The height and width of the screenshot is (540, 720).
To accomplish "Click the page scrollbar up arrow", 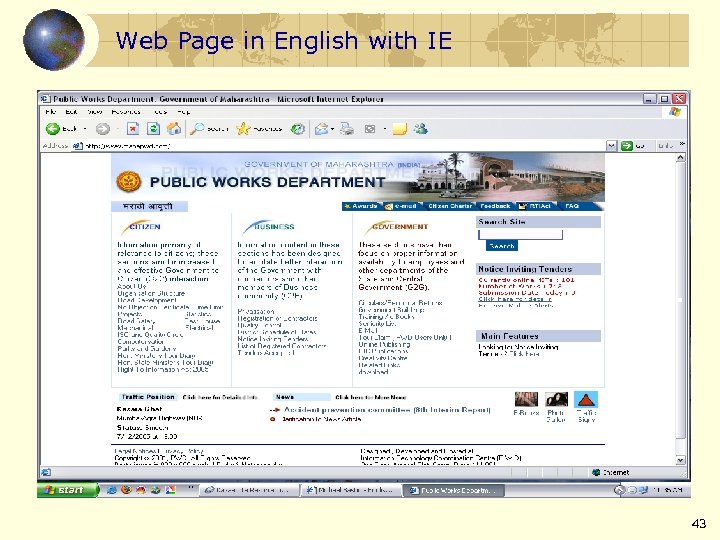I will click(681, 158).
